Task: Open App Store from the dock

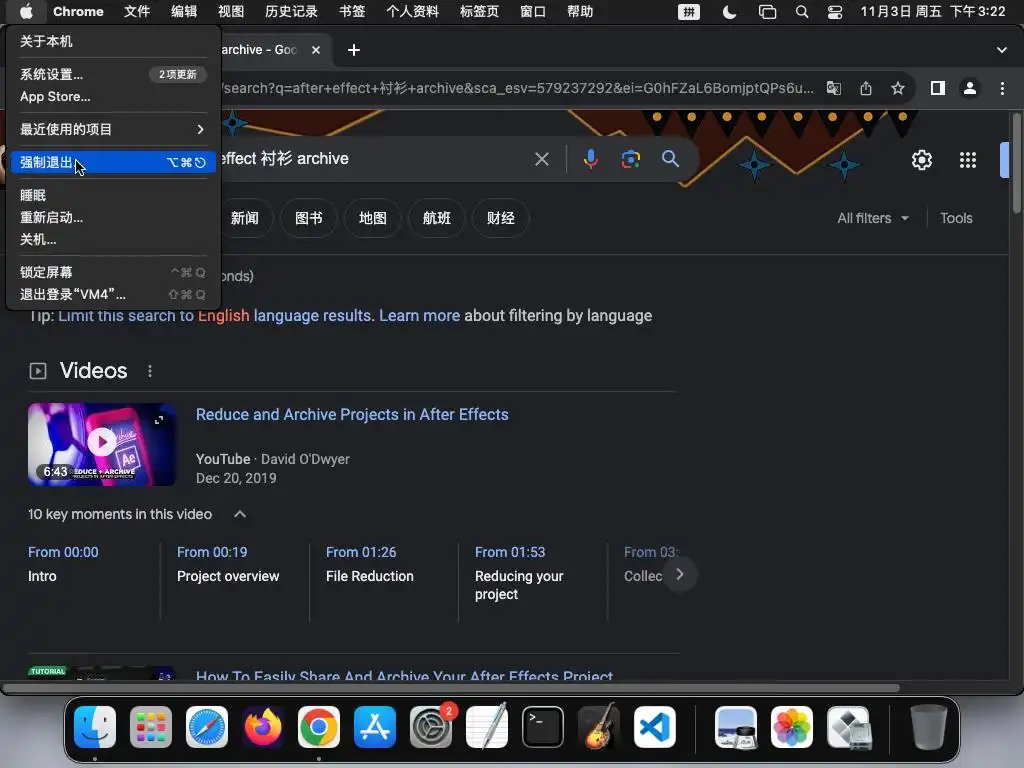Action: [x=375, y=727]
